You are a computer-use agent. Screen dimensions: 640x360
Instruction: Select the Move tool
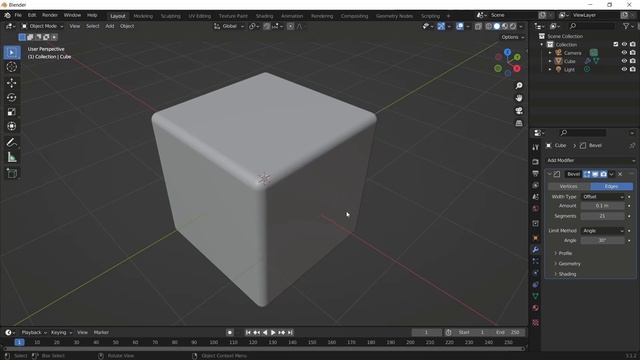pos(11,83)
